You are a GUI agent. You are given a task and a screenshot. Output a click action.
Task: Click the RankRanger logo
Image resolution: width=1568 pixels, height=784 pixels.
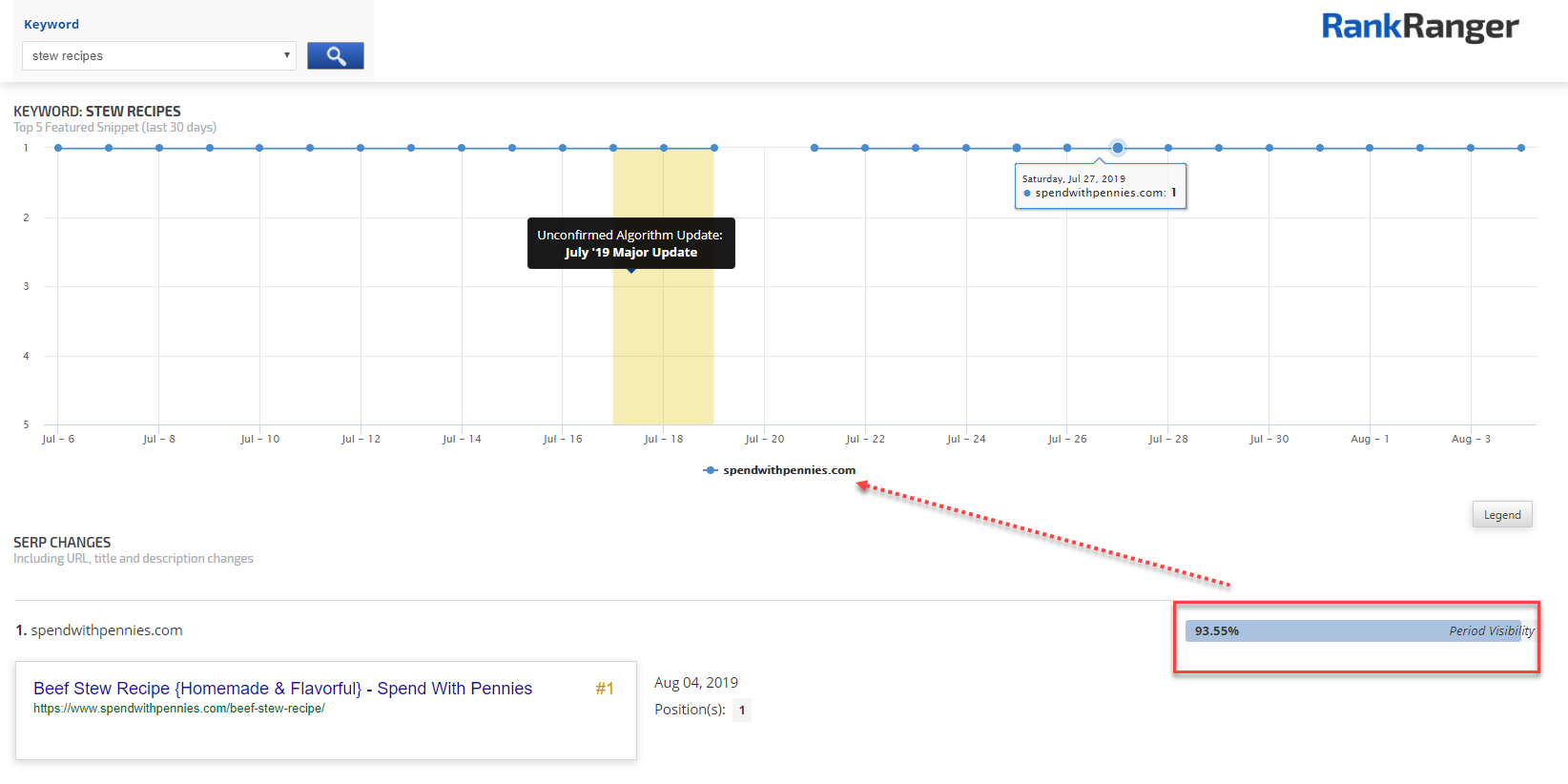tap(1419, 28)
